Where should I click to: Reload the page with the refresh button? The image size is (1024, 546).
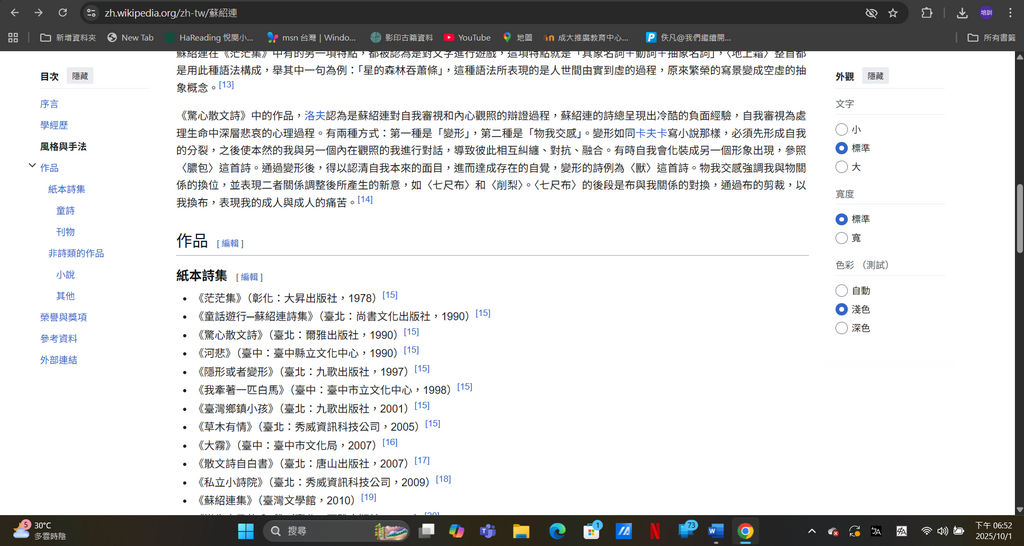[x=62, y=13]
